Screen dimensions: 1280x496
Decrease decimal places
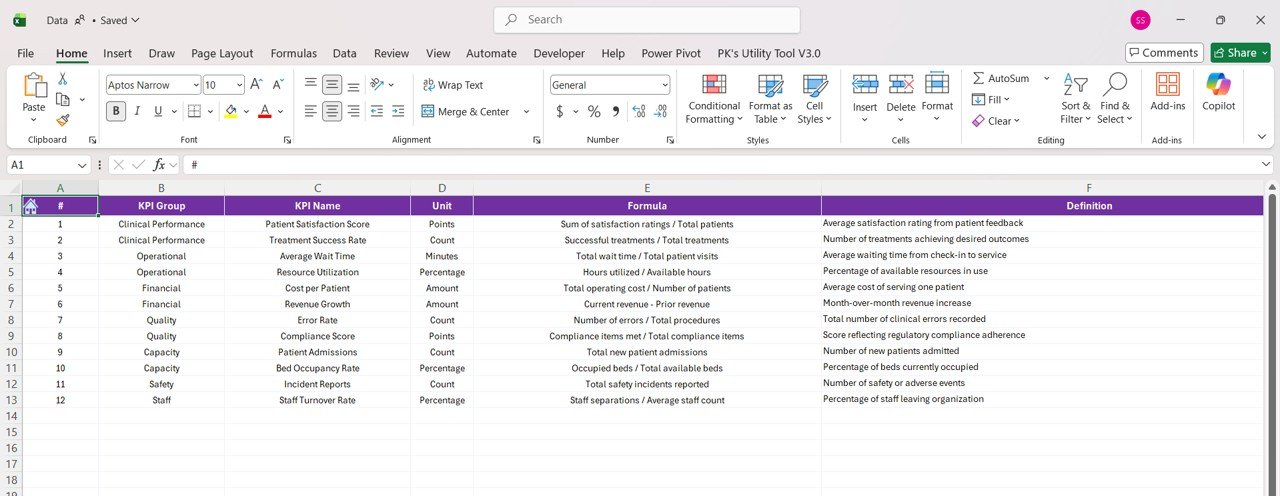tap(661, 112)
